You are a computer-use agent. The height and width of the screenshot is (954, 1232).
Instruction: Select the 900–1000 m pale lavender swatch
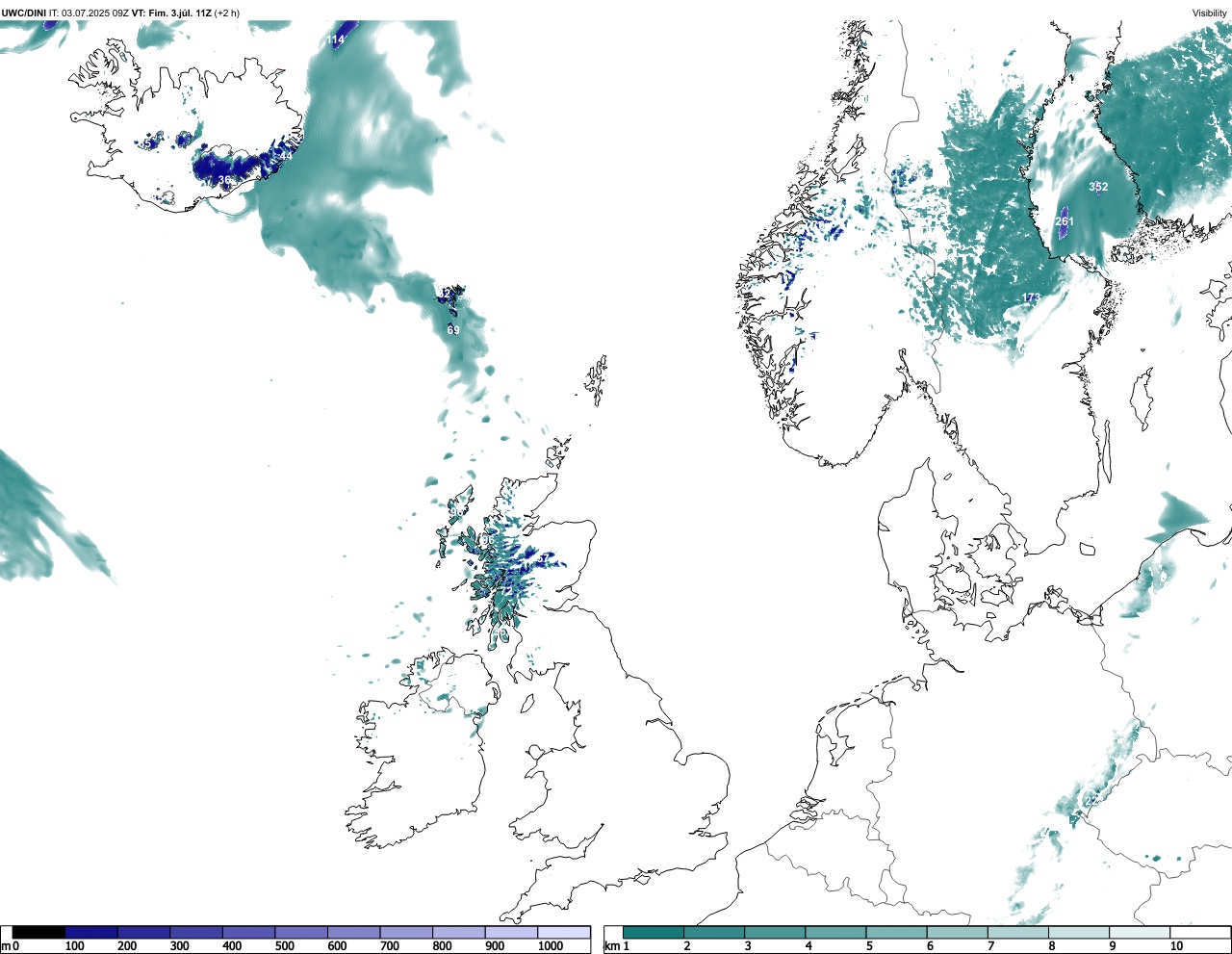click(511, 932)
